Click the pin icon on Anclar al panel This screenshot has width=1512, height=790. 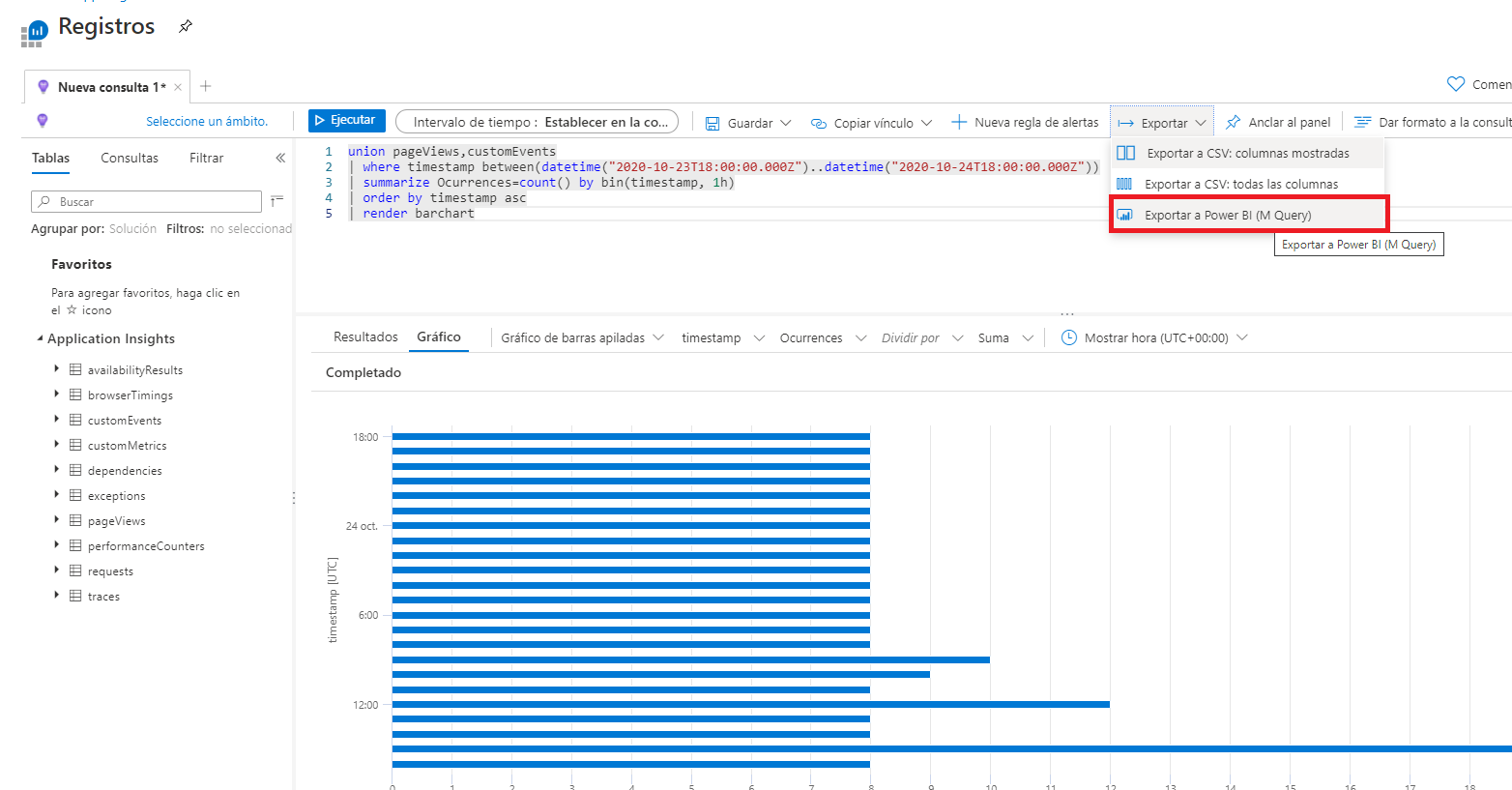[x=1236, y=123]
